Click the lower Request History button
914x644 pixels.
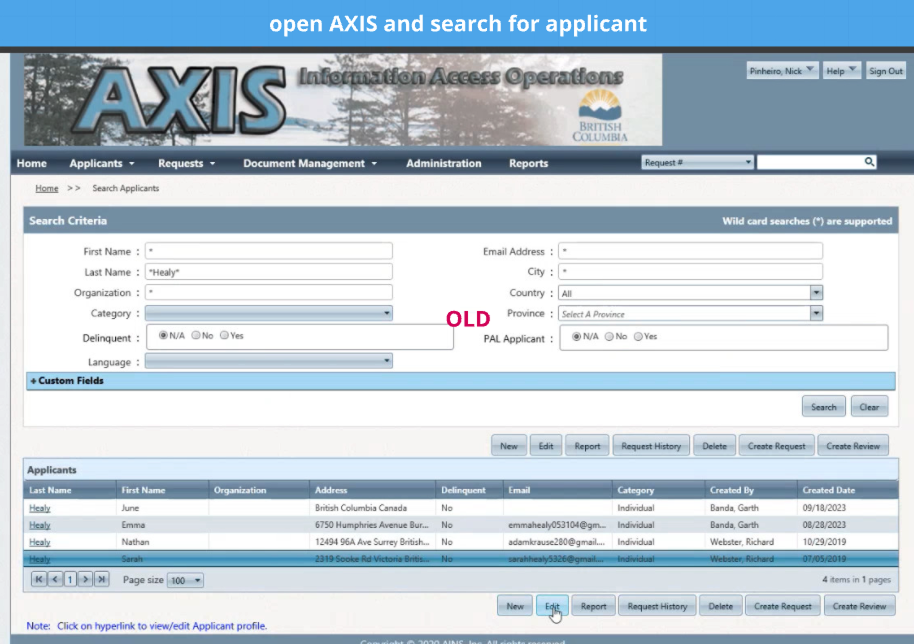click(x=658, y=606)
